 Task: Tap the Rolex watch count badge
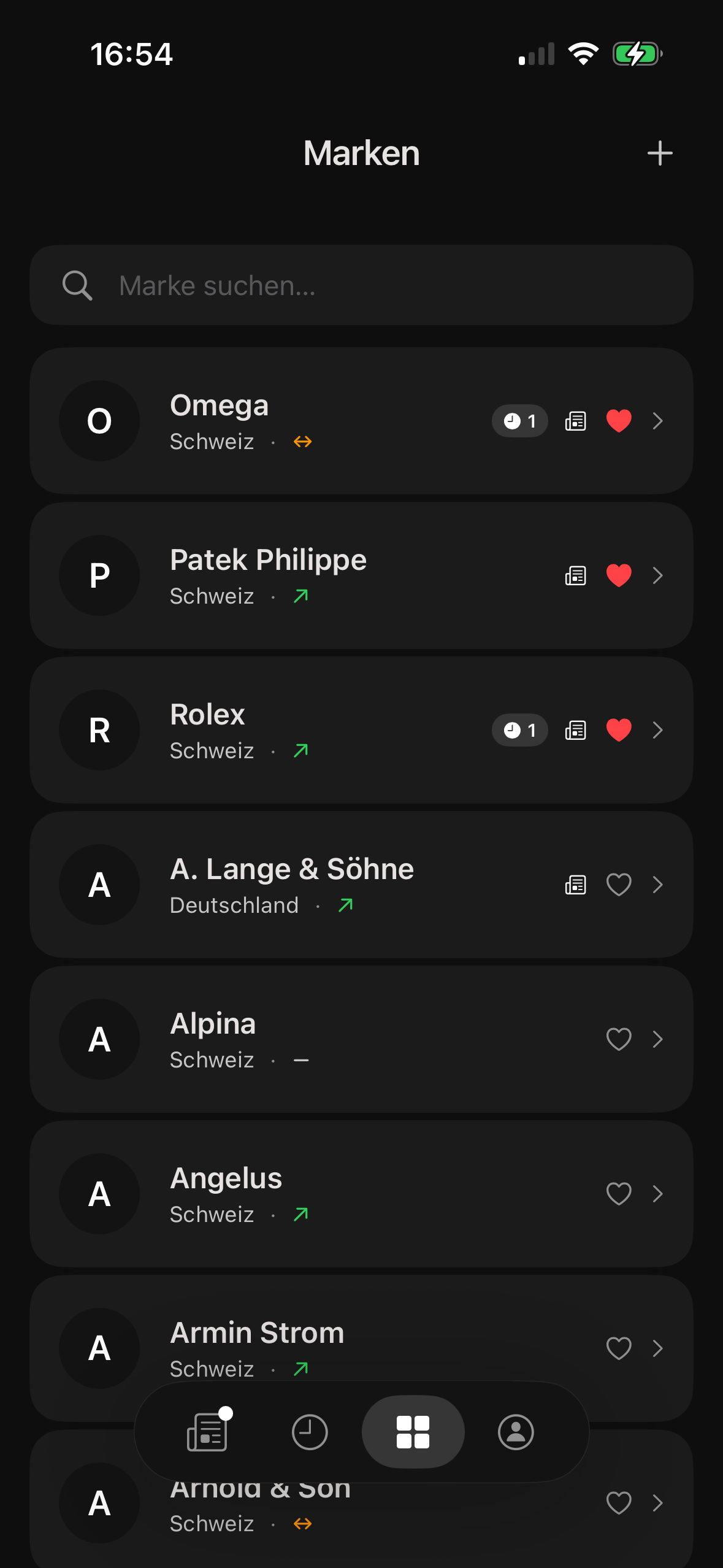[x=519, y=730]
